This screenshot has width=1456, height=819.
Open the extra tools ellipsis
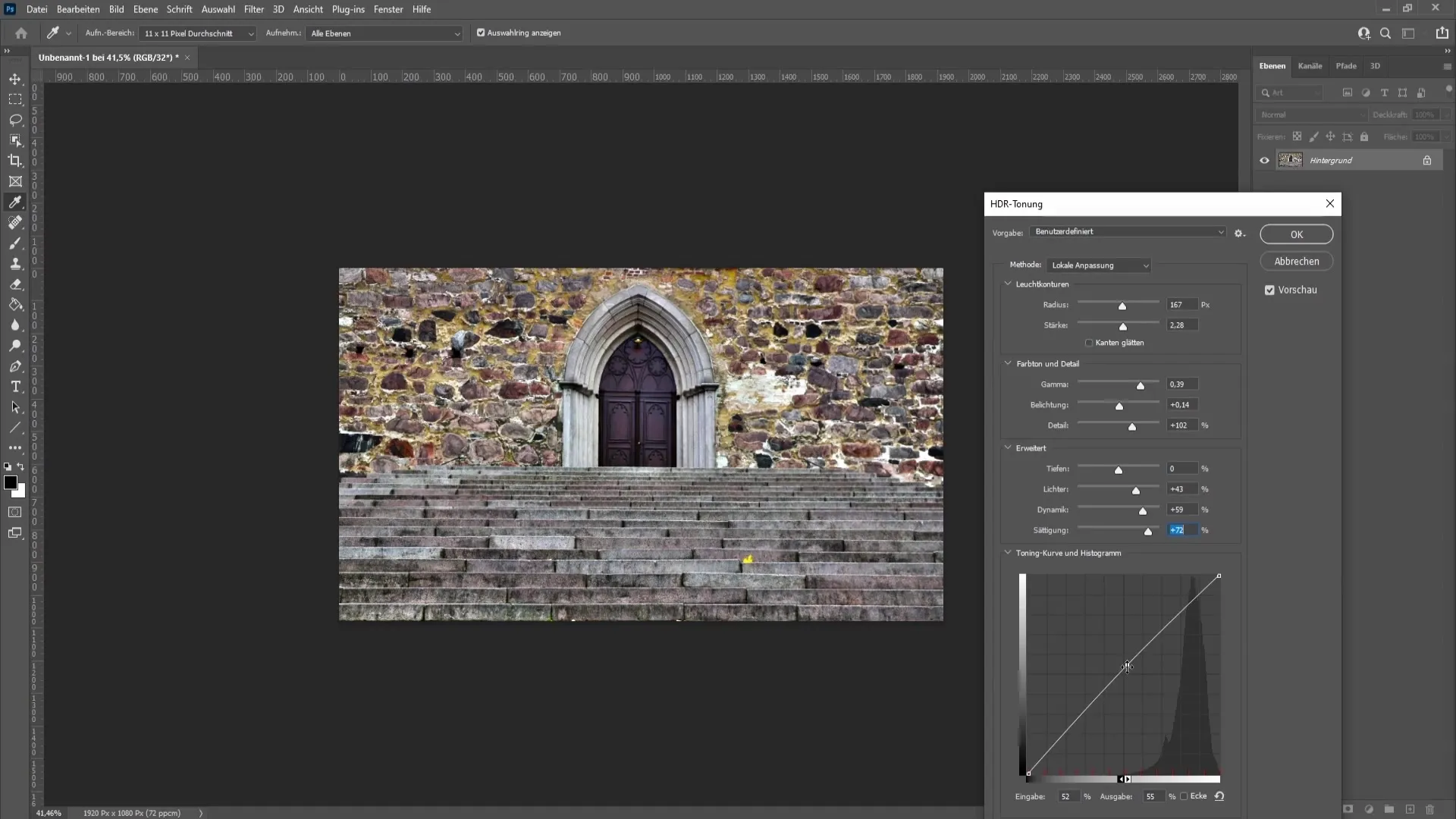15,448
